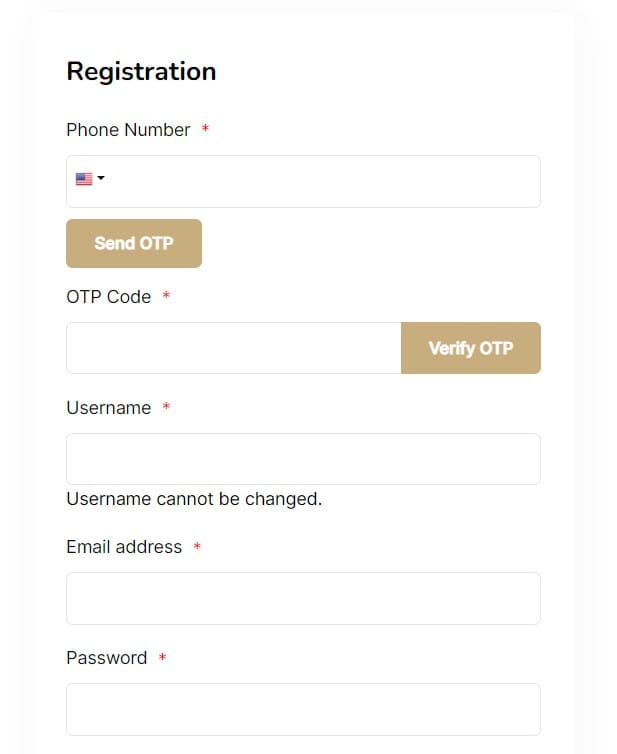Click the red asterisk beside Password
This screenshot has width=617, height=754.
coord(163,657)
